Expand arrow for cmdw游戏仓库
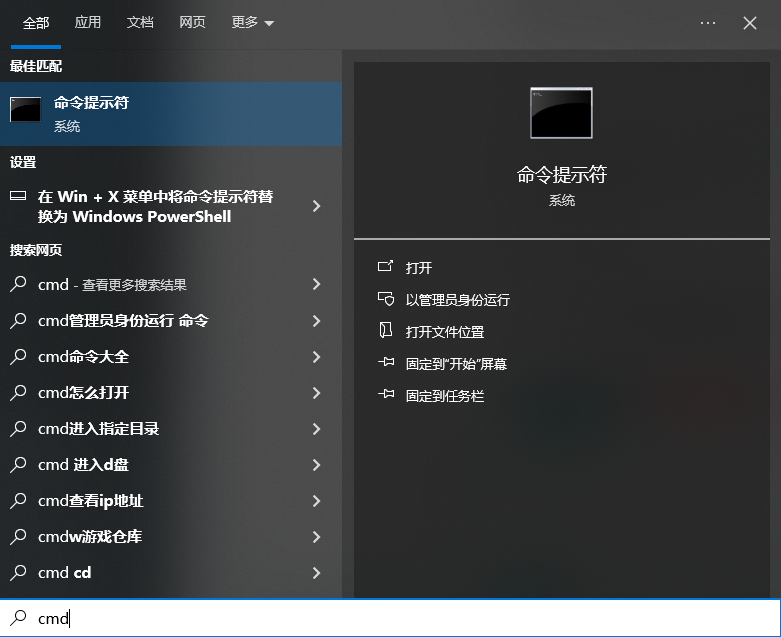This screenshot has width=781, height=637. (x=316, y=537)
